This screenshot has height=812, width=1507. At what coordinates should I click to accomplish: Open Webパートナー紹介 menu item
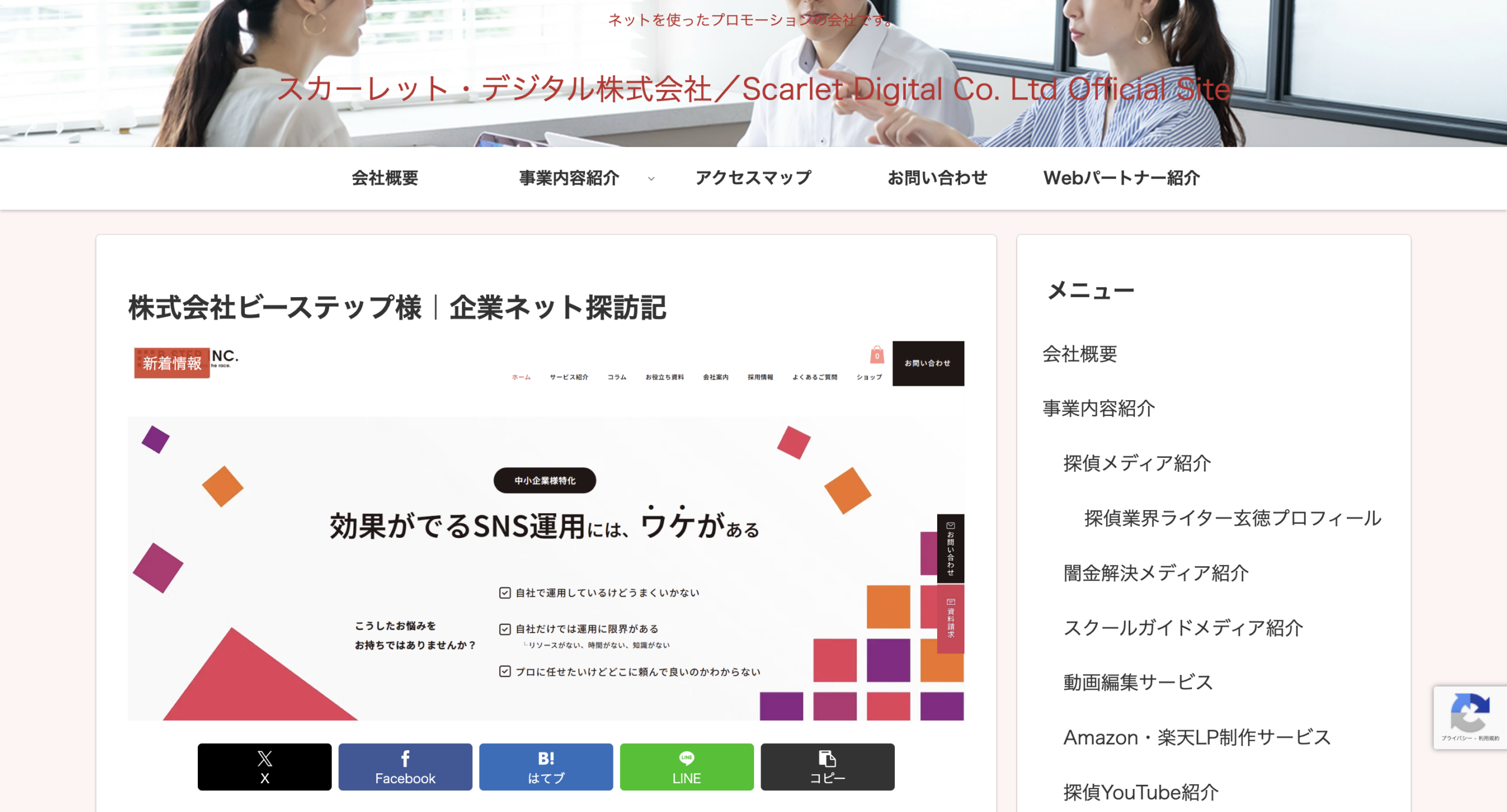click(1121, 178)
